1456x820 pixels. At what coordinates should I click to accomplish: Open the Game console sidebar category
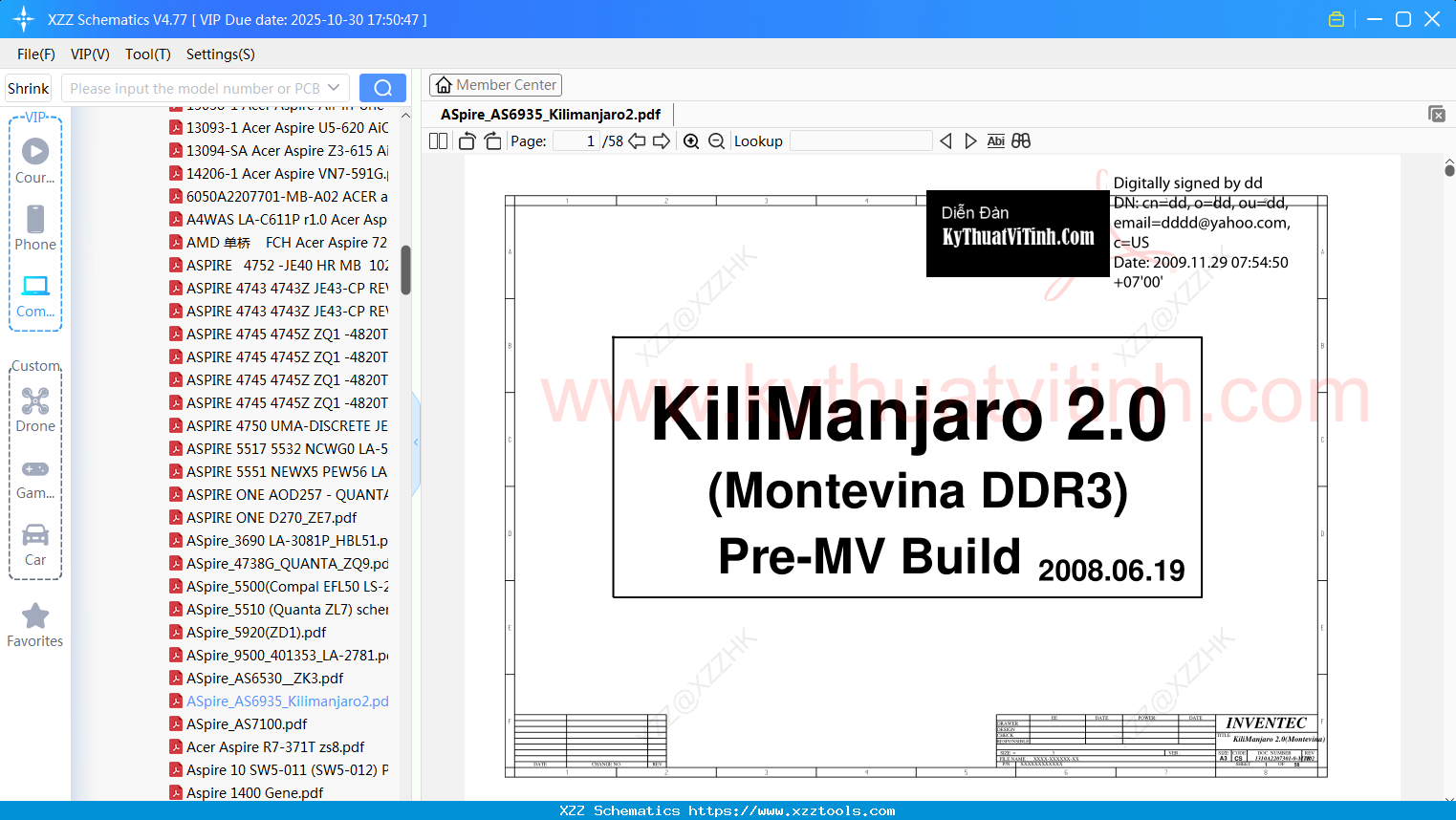(35, 478)
